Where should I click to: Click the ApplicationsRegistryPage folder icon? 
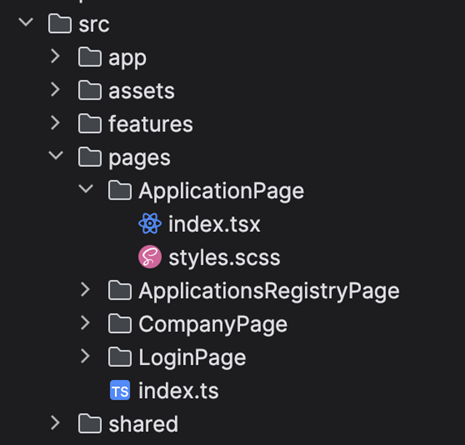pyautogui.click(x=120, y=290)
